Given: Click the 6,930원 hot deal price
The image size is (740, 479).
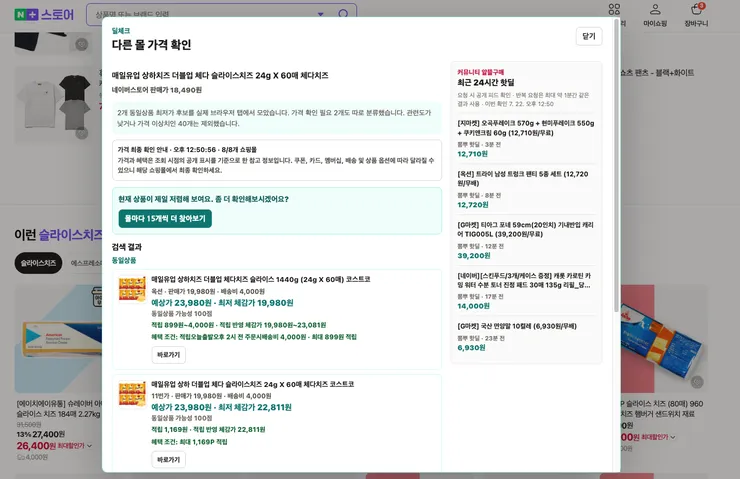Looking at the screenshot, I should point(471,347).
